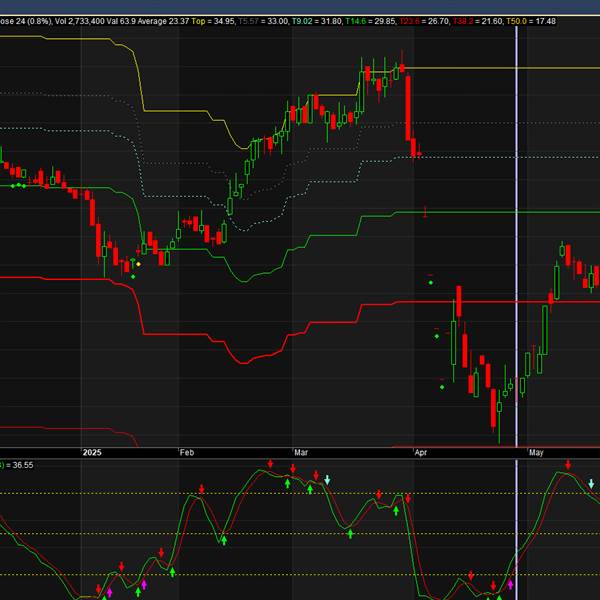
Task: Click the red down arrow at May oscillator peak
Action: (568, 465)
